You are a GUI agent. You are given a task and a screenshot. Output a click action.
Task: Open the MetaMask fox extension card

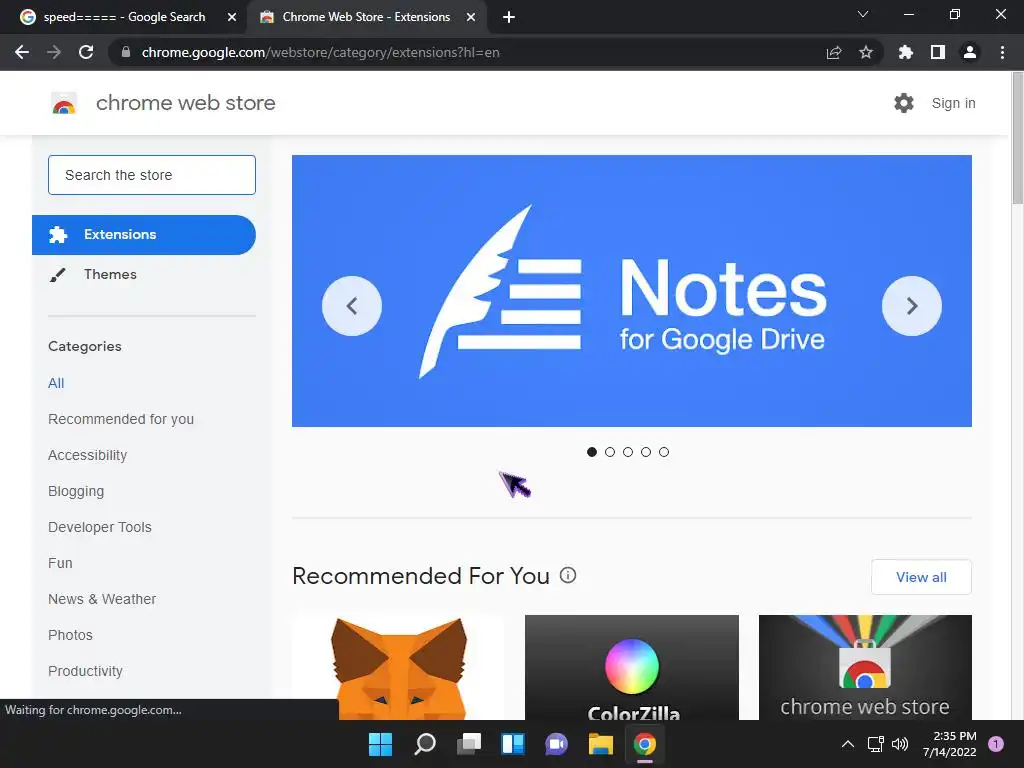398,667
